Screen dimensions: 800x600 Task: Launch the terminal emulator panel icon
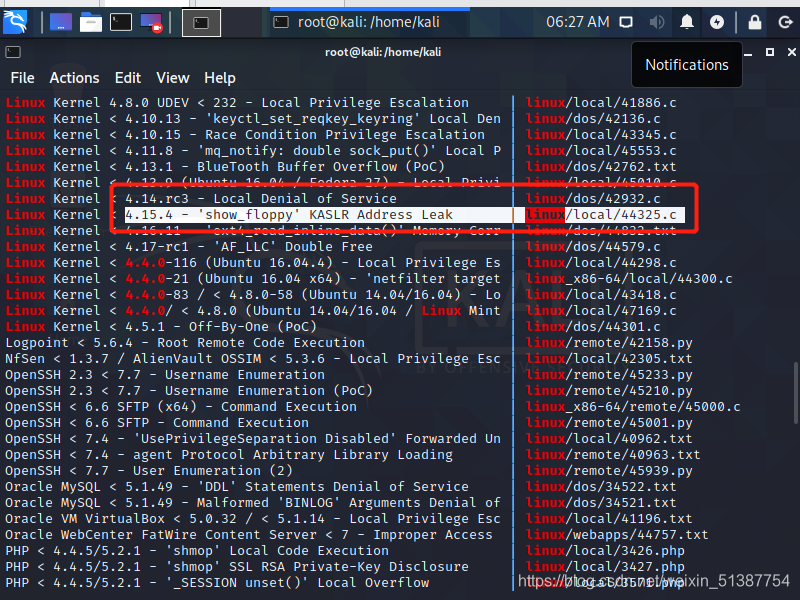[x=121, y=23]
